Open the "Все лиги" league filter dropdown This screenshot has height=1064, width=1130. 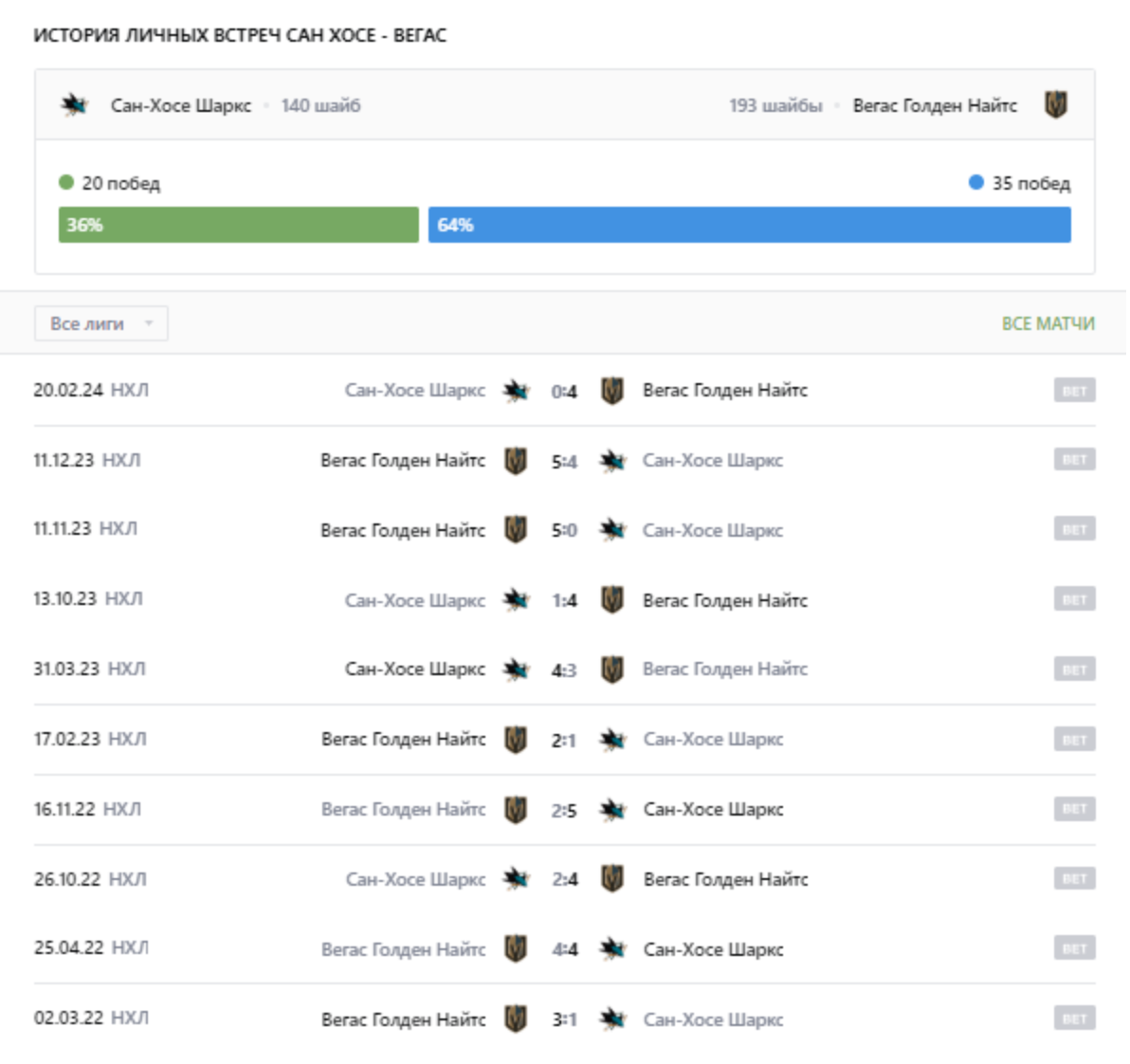tap(100, 324)
